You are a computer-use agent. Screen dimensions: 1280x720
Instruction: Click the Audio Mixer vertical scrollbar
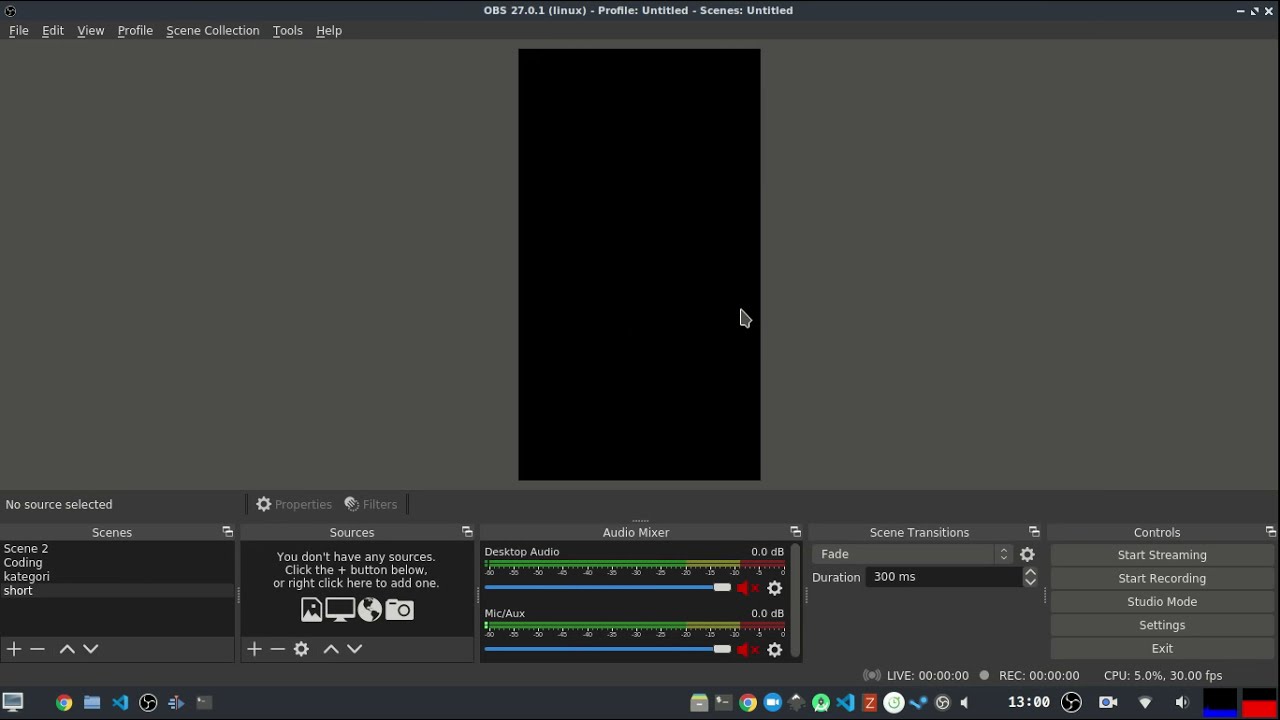796,600
